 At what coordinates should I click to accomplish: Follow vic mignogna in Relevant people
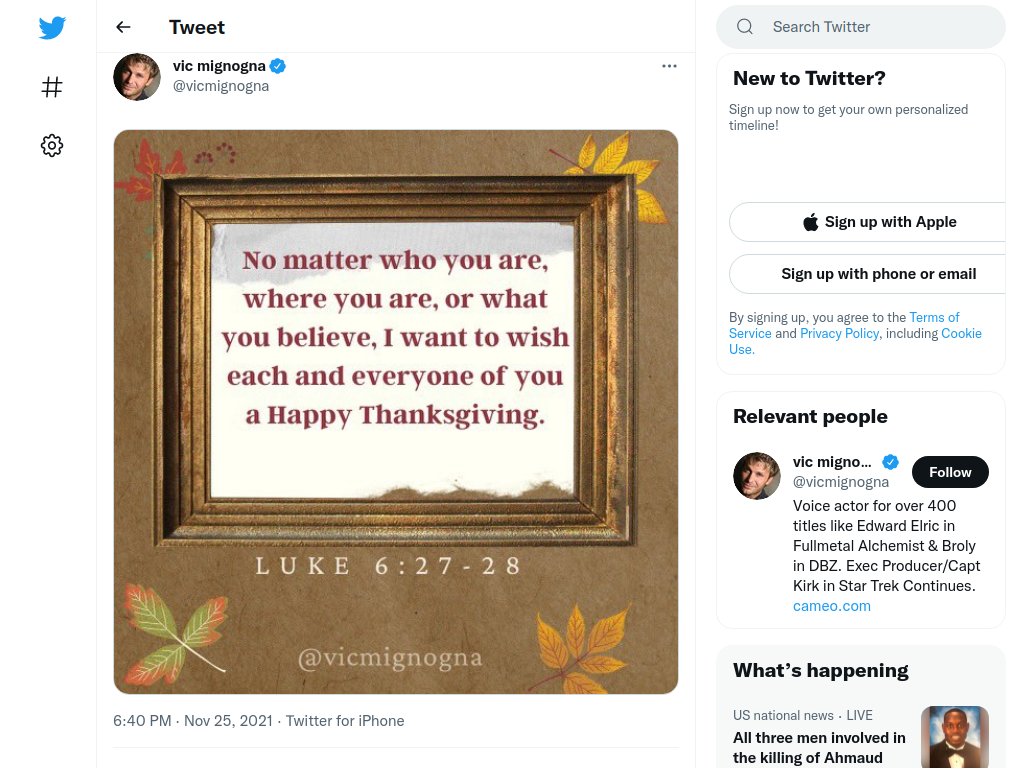click(x=950, y=472)
